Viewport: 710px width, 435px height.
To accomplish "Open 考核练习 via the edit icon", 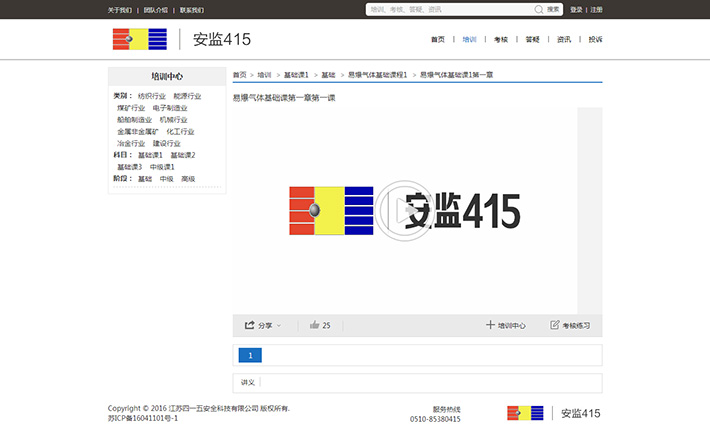I will coord(555,325).
